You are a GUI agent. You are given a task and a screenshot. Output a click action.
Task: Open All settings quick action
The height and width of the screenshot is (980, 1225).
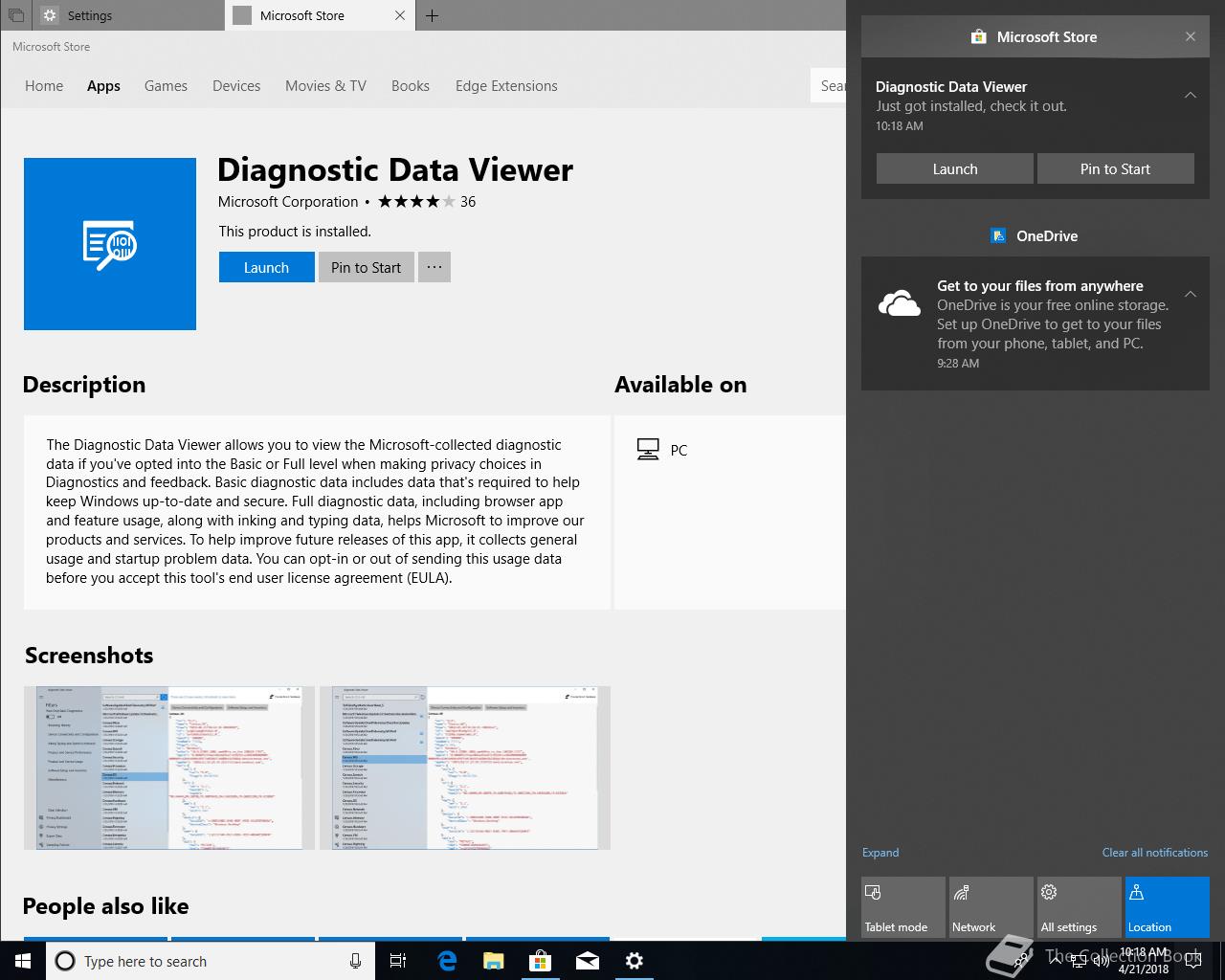[1080, 907]
